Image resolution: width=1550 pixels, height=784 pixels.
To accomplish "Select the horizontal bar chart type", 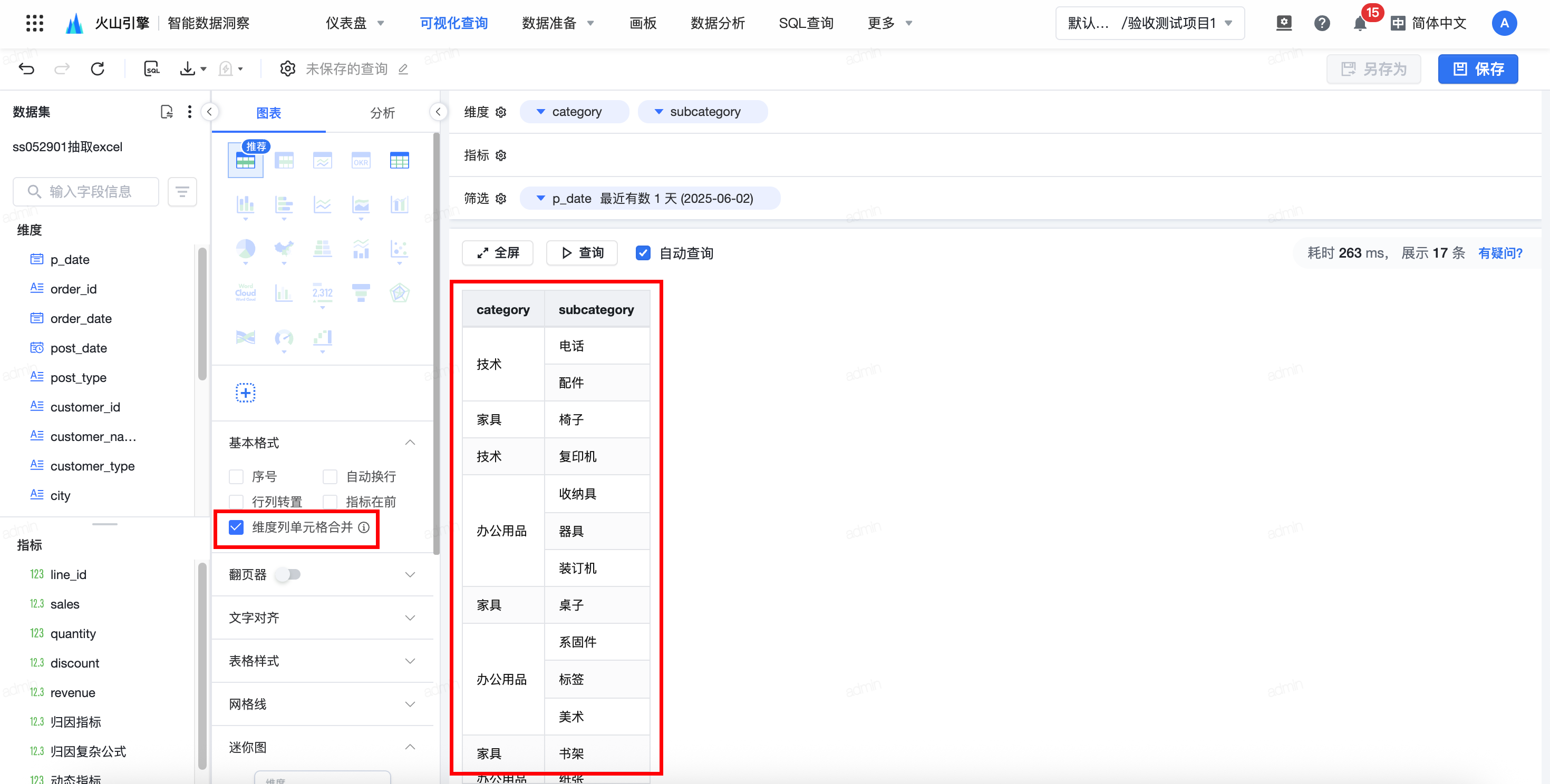I will pyautogui.click(x=284, y=205).
